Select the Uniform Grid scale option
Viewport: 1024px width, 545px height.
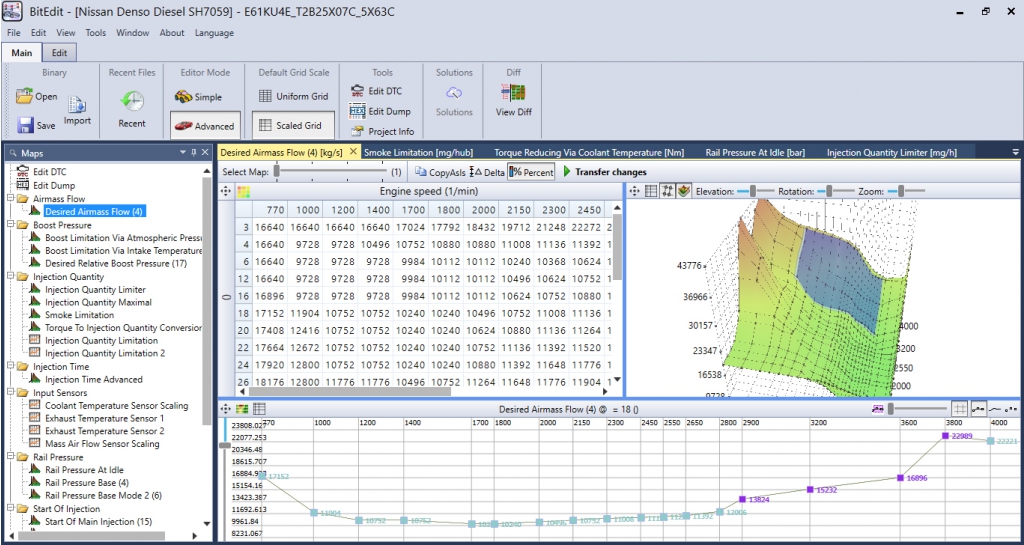tap(293, 97)
